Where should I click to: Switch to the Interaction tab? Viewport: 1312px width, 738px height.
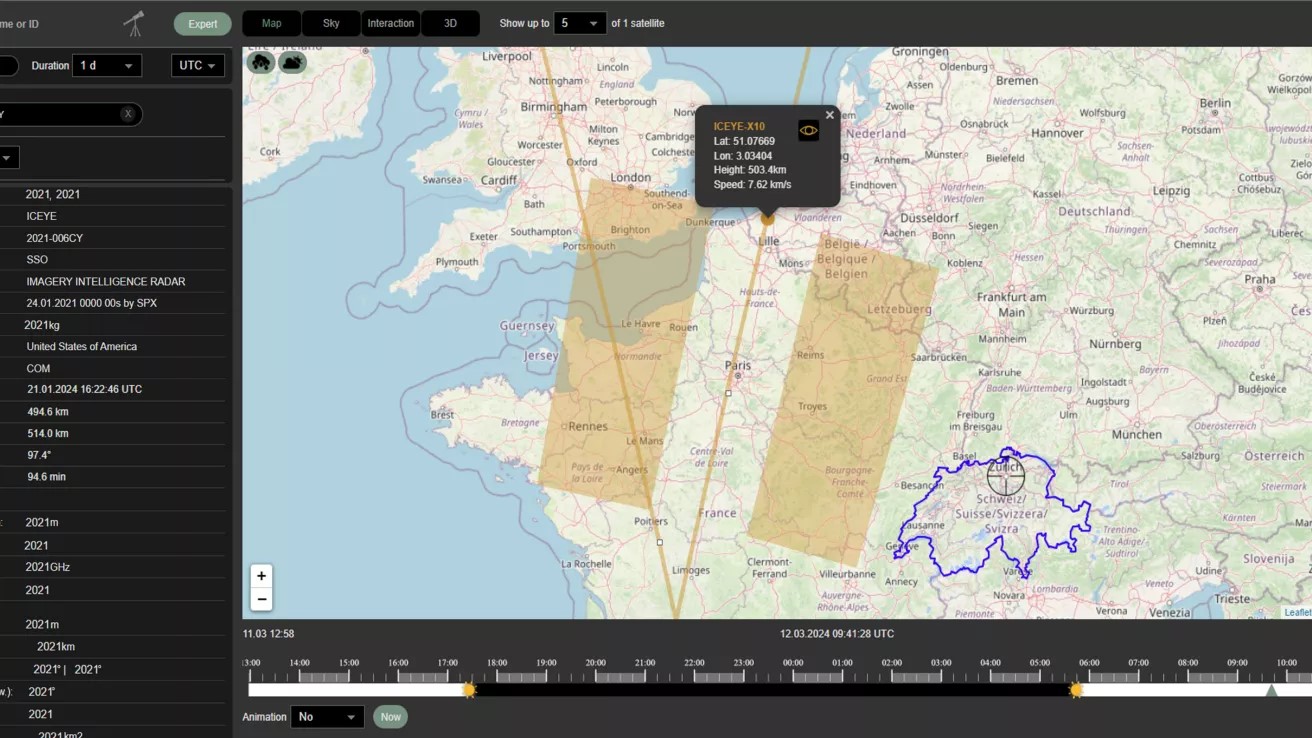point(391,23)
